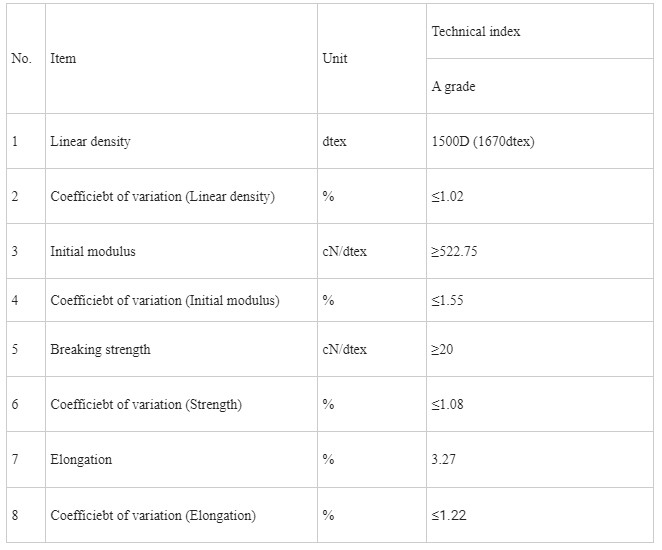This screenshot has width=662, height=550.
Task: Click the 'Initial modulus' item cell
Action: click(93, 252)
